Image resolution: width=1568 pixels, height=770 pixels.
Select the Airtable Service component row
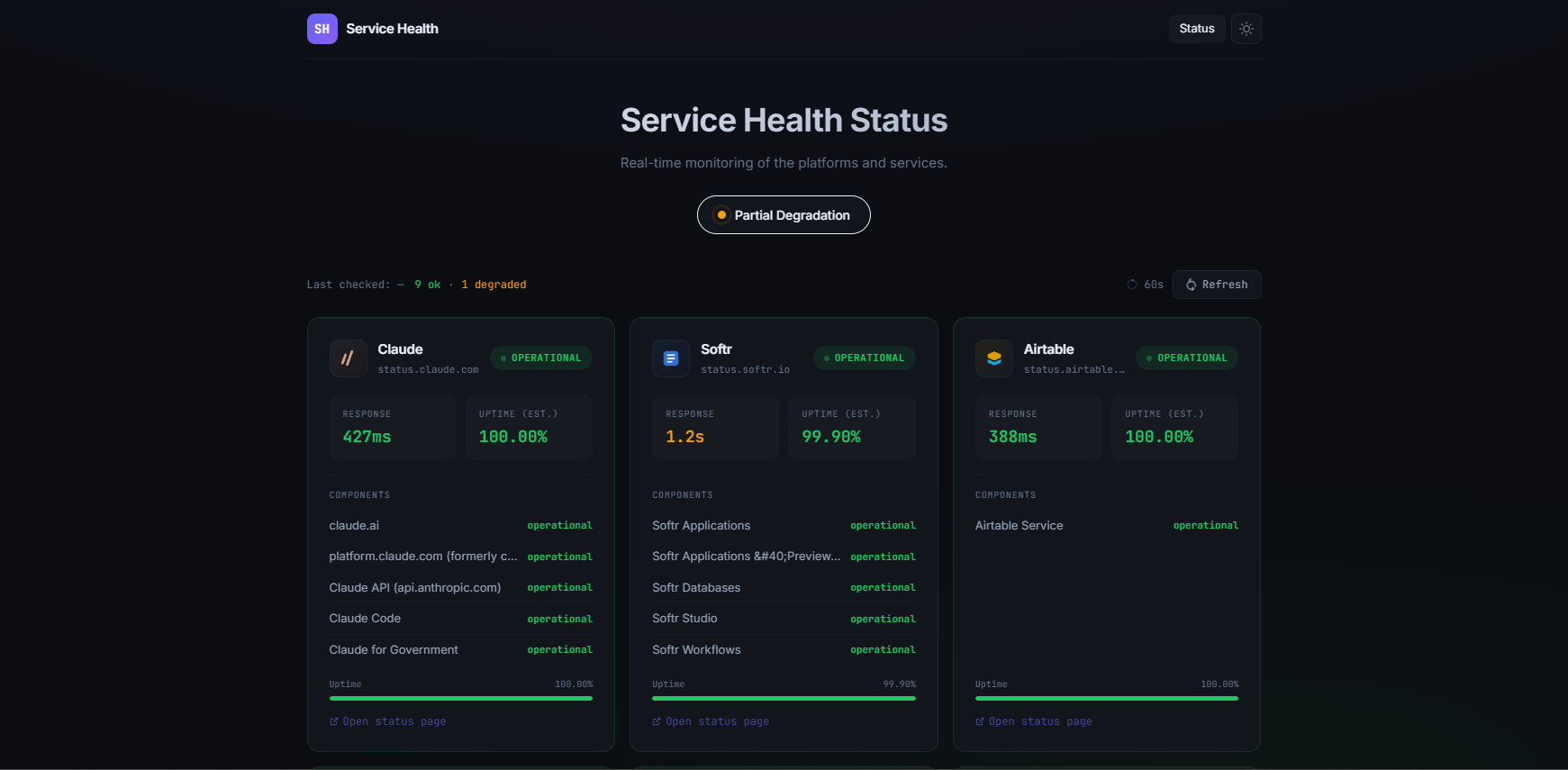coord(1107,526)
